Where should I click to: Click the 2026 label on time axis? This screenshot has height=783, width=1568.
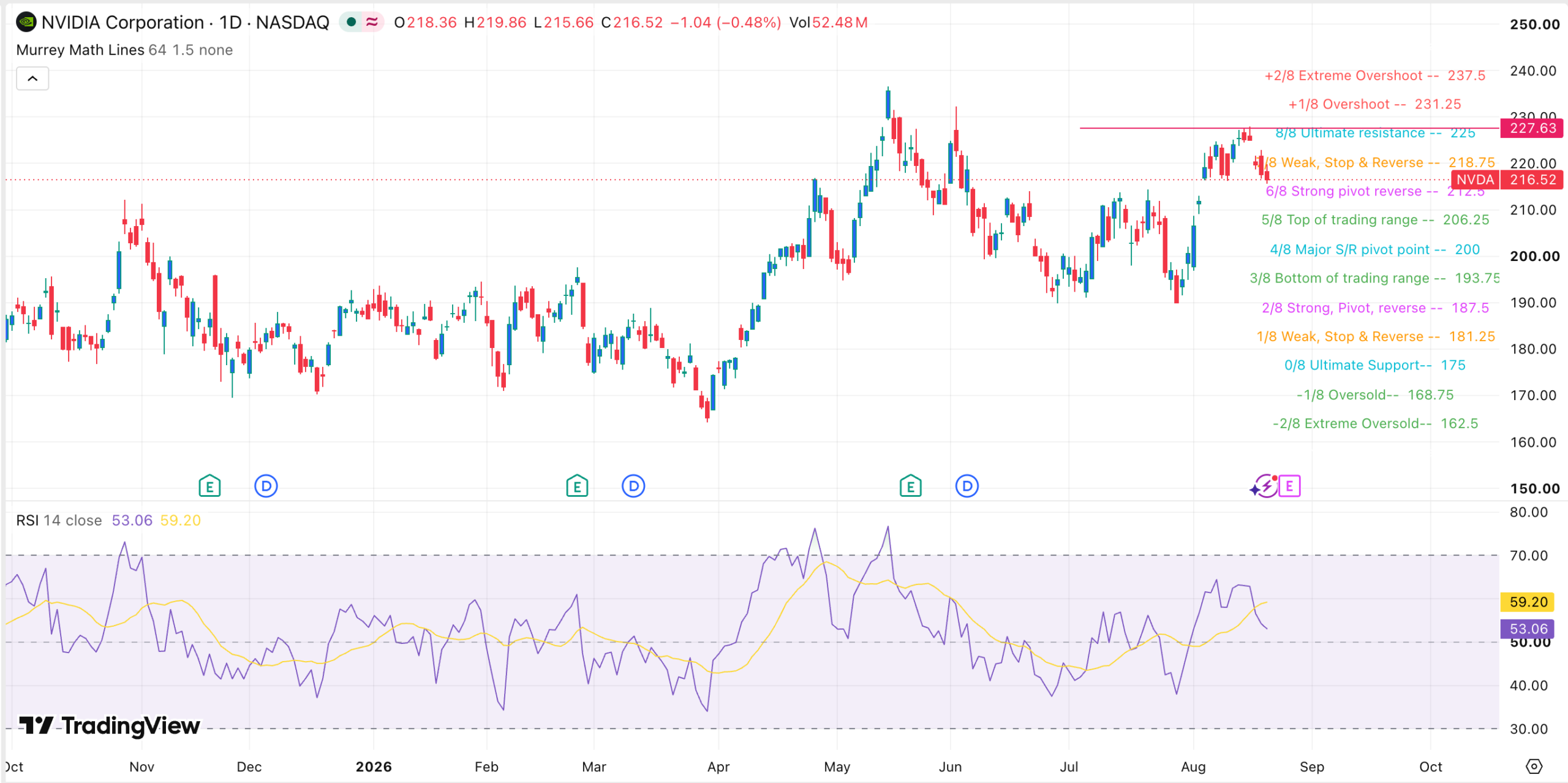(x=374, y=767)
